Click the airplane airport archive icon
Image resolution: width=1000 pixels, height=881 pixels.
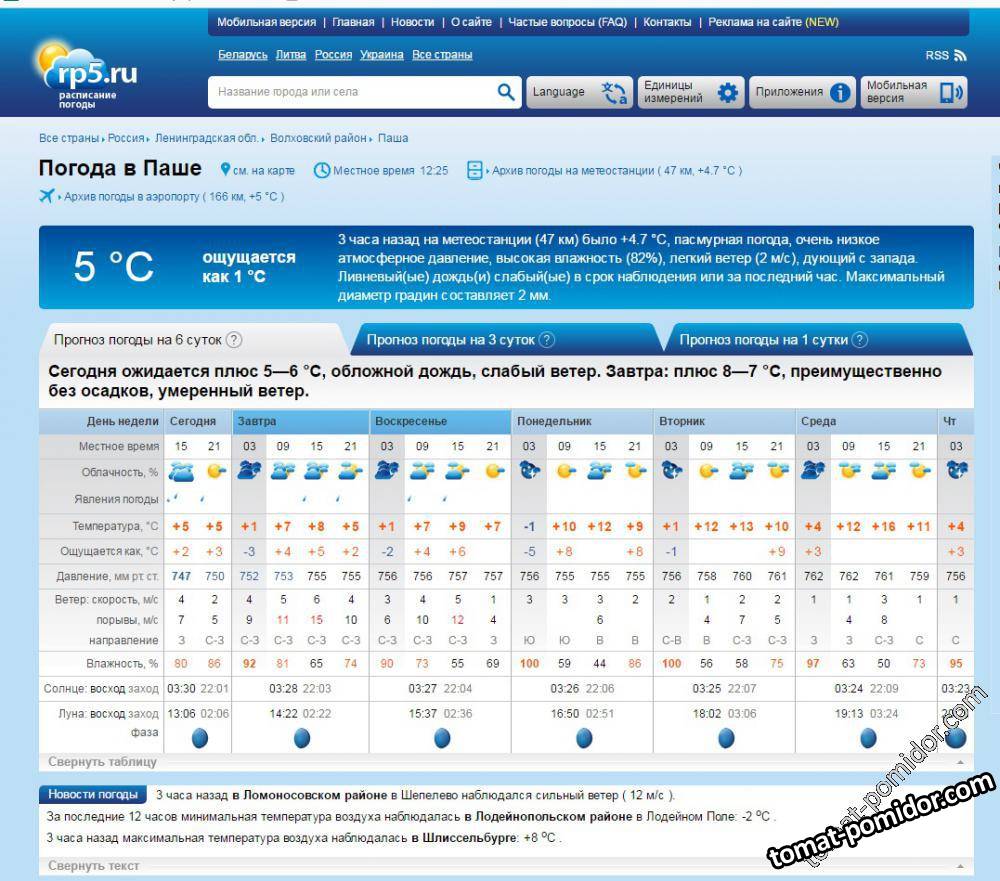[x=46, y=196]
